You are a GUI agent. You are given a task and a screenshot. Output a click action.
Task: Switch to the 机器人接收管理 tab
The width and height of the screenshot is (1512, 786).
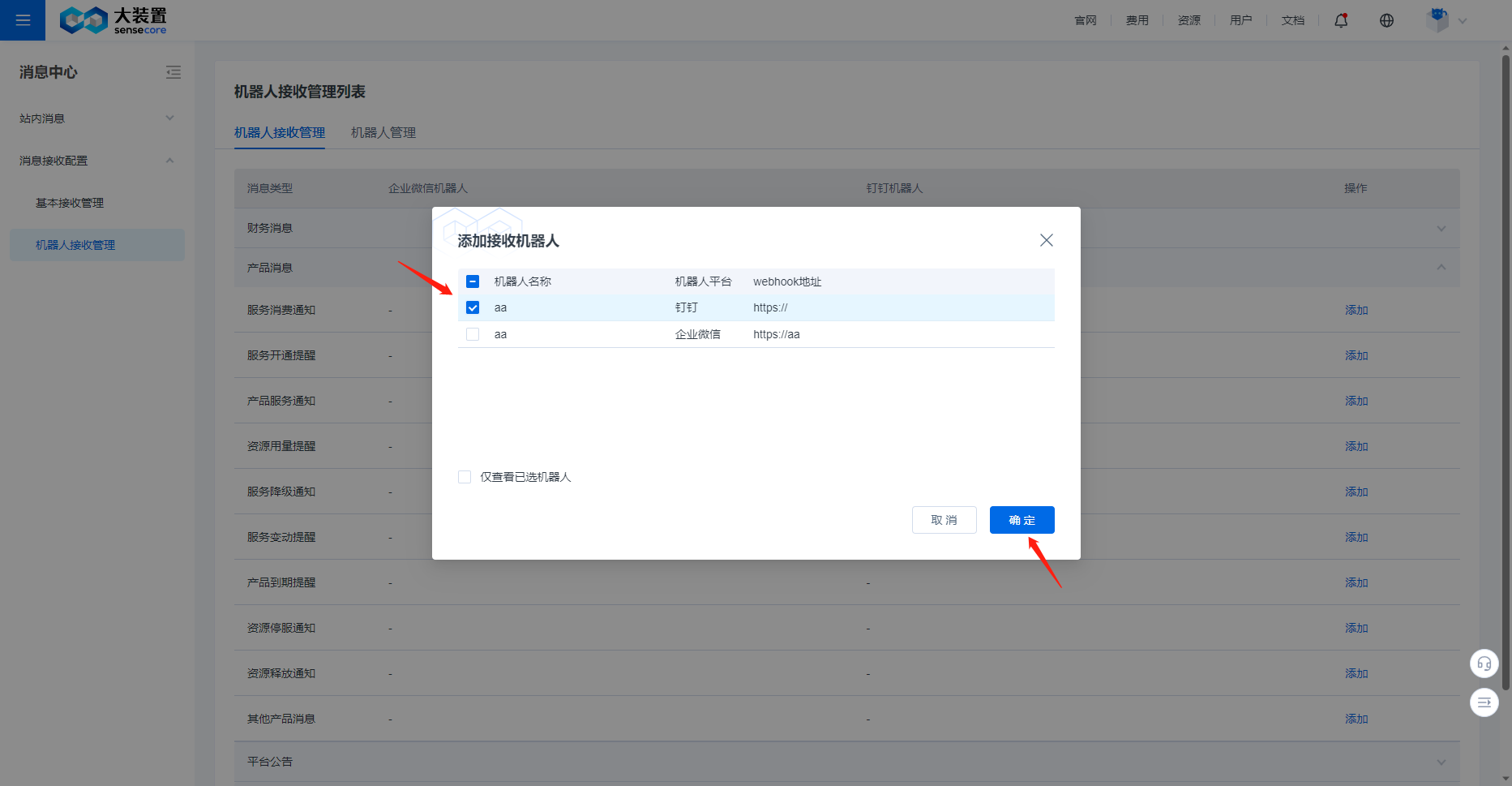click(x=280, y=132)
